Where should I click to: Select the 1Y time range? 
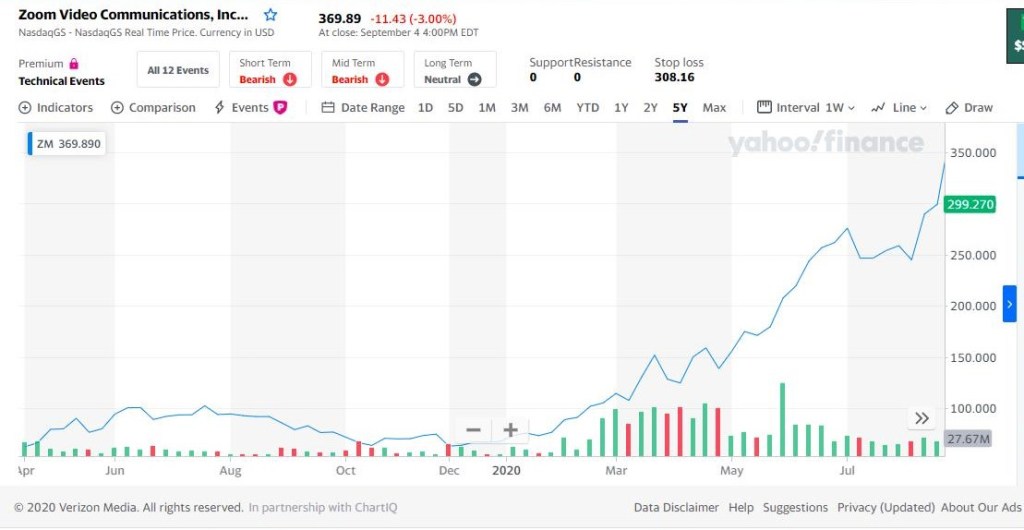point(621,108)
